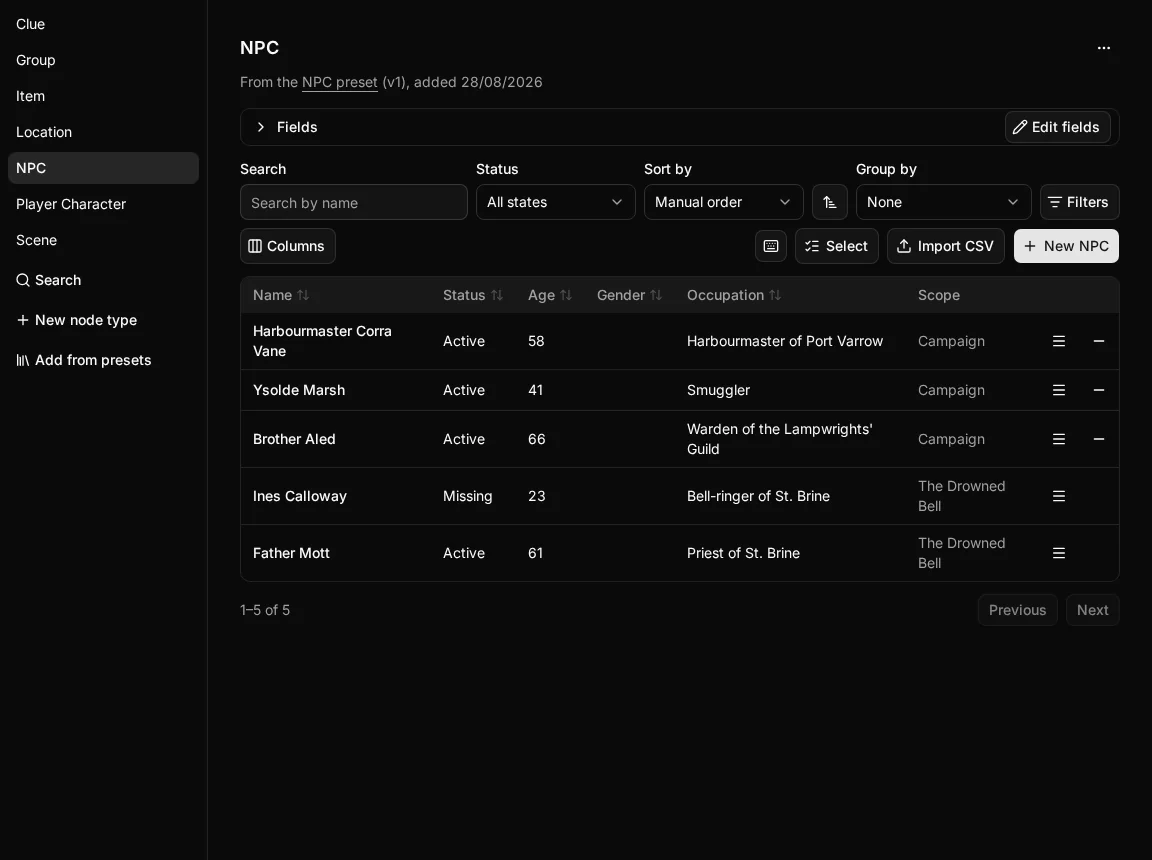Sort table by Occupation column arrows
The image size is (1152, 860).
(x=775, y=295)
